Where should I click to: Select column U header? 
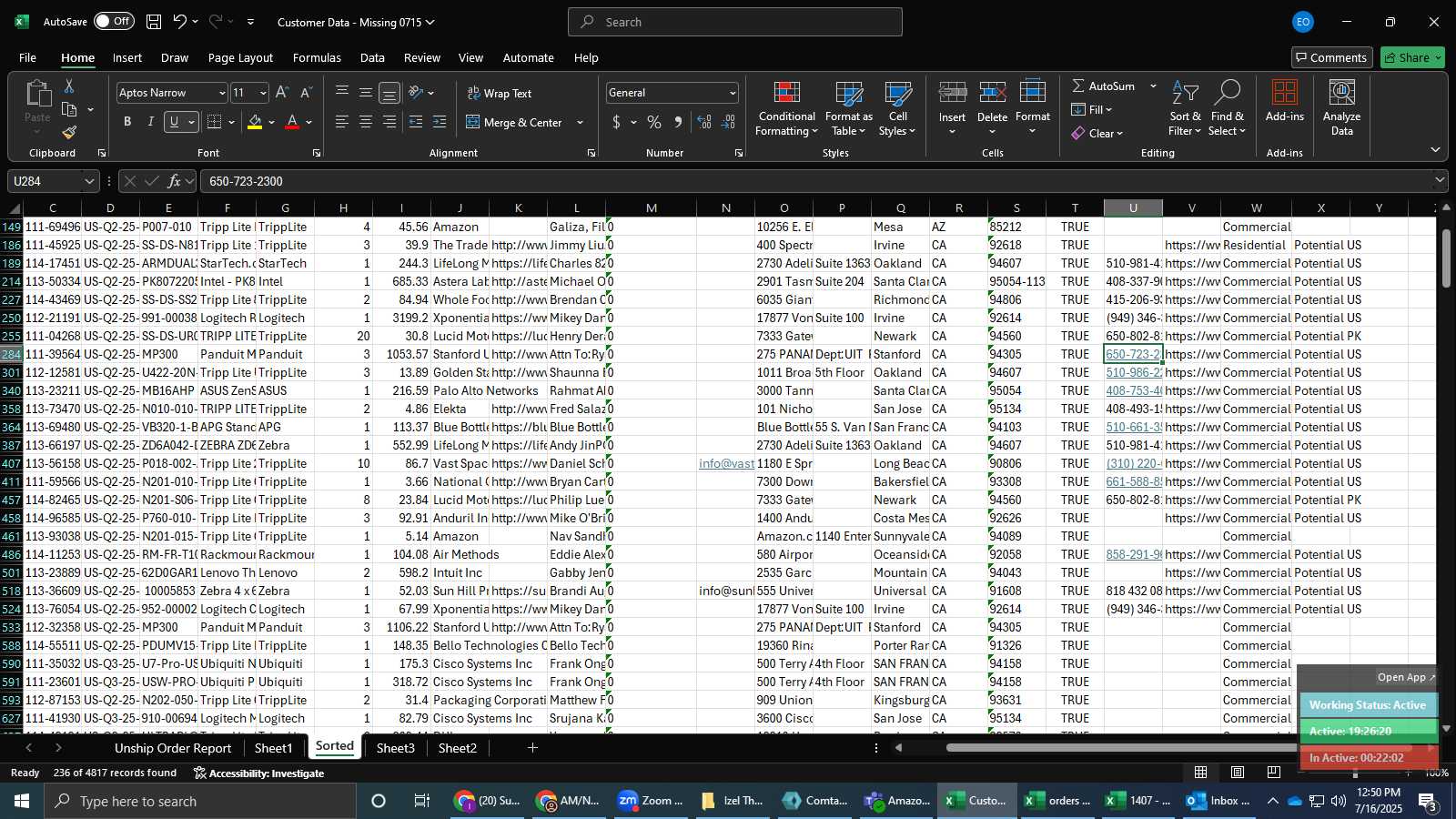coord(1133,208)
